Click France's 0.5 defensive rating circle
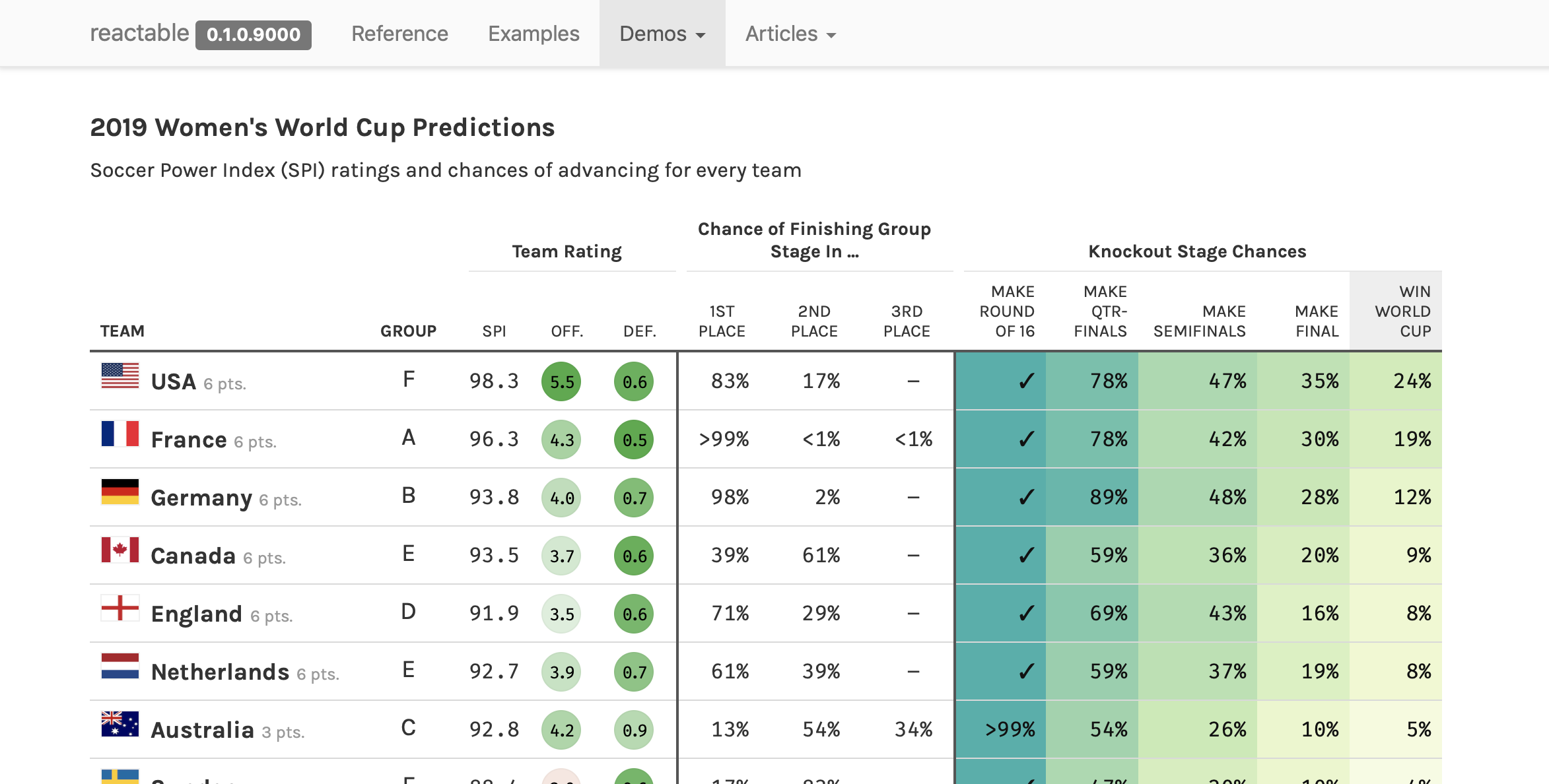The image size is (1549, 784). point(634,440)
